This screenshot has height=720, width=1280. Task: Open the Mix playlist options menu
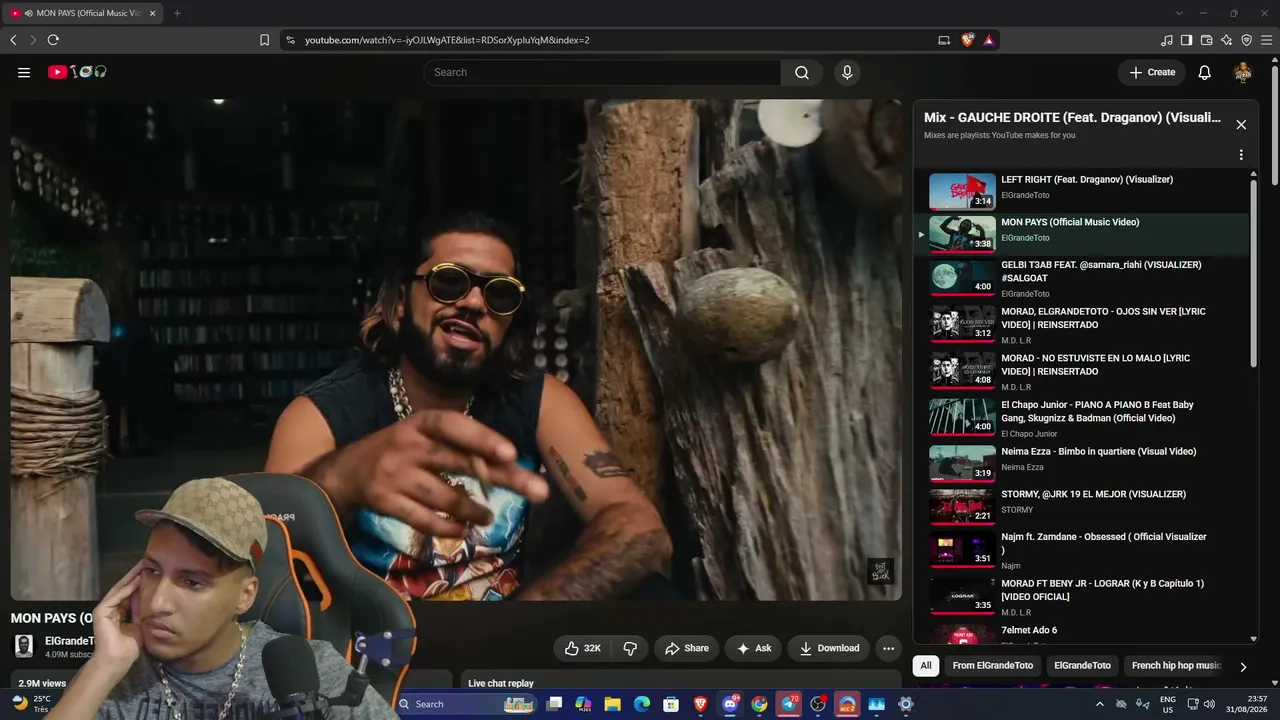point(1241,155)
